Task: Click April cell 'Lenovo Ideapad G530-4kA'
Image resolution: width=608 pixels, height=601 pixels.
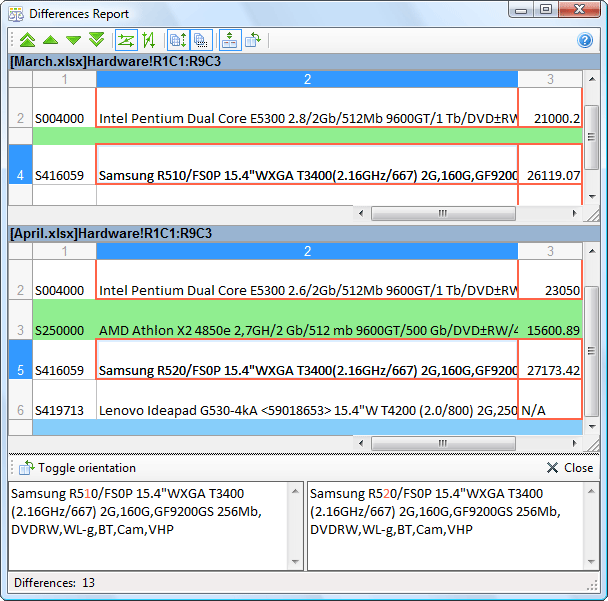Action: tap(307, 399)
